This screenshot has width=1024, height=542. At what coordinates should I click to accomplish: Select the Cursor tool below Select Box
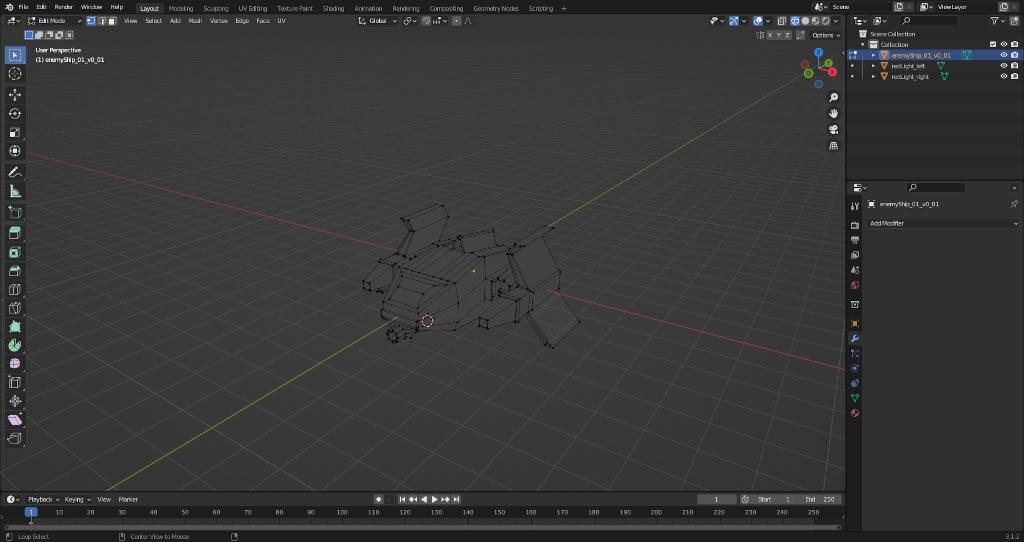15,74
